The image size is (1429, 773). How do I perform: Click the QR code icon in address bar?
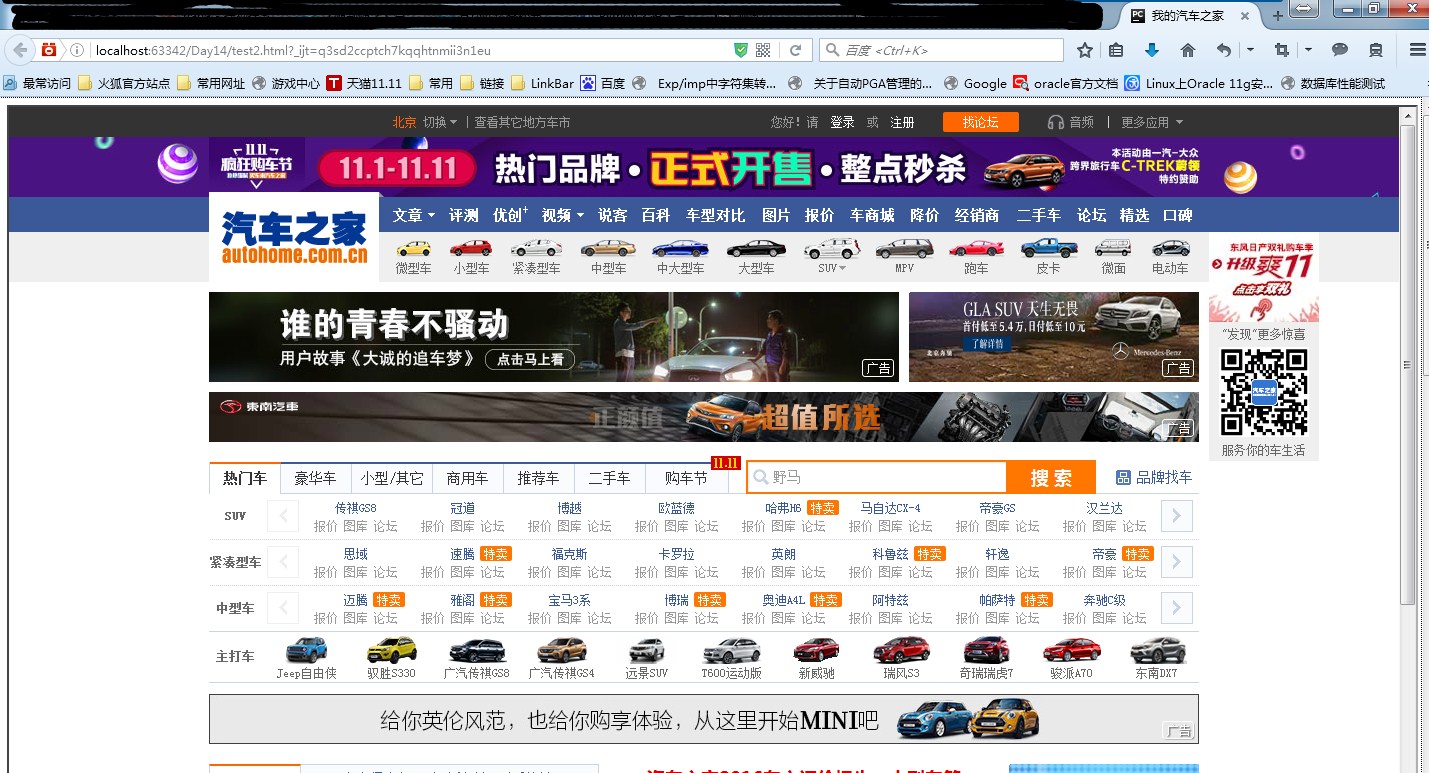(x=763, y=50)
